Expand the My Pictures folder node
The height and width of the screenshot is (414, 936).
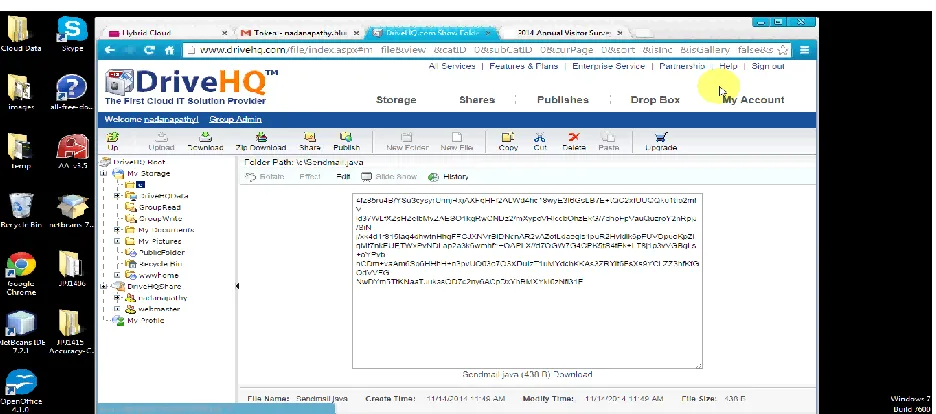(117, 242)
